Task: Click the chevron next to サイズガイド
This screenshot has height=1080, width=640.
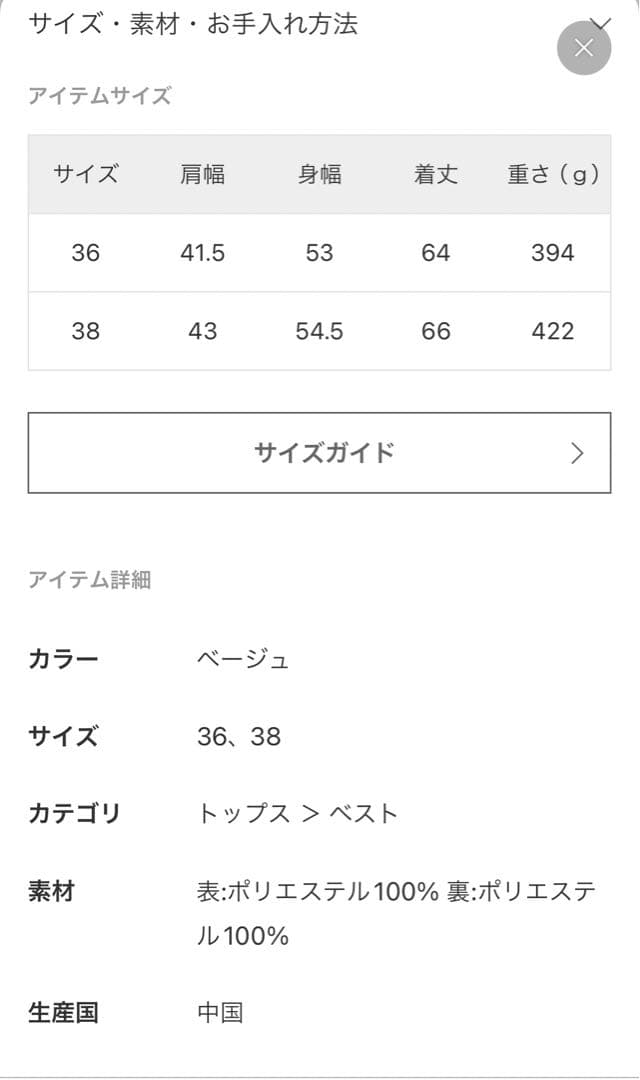Action: (578, 452)
